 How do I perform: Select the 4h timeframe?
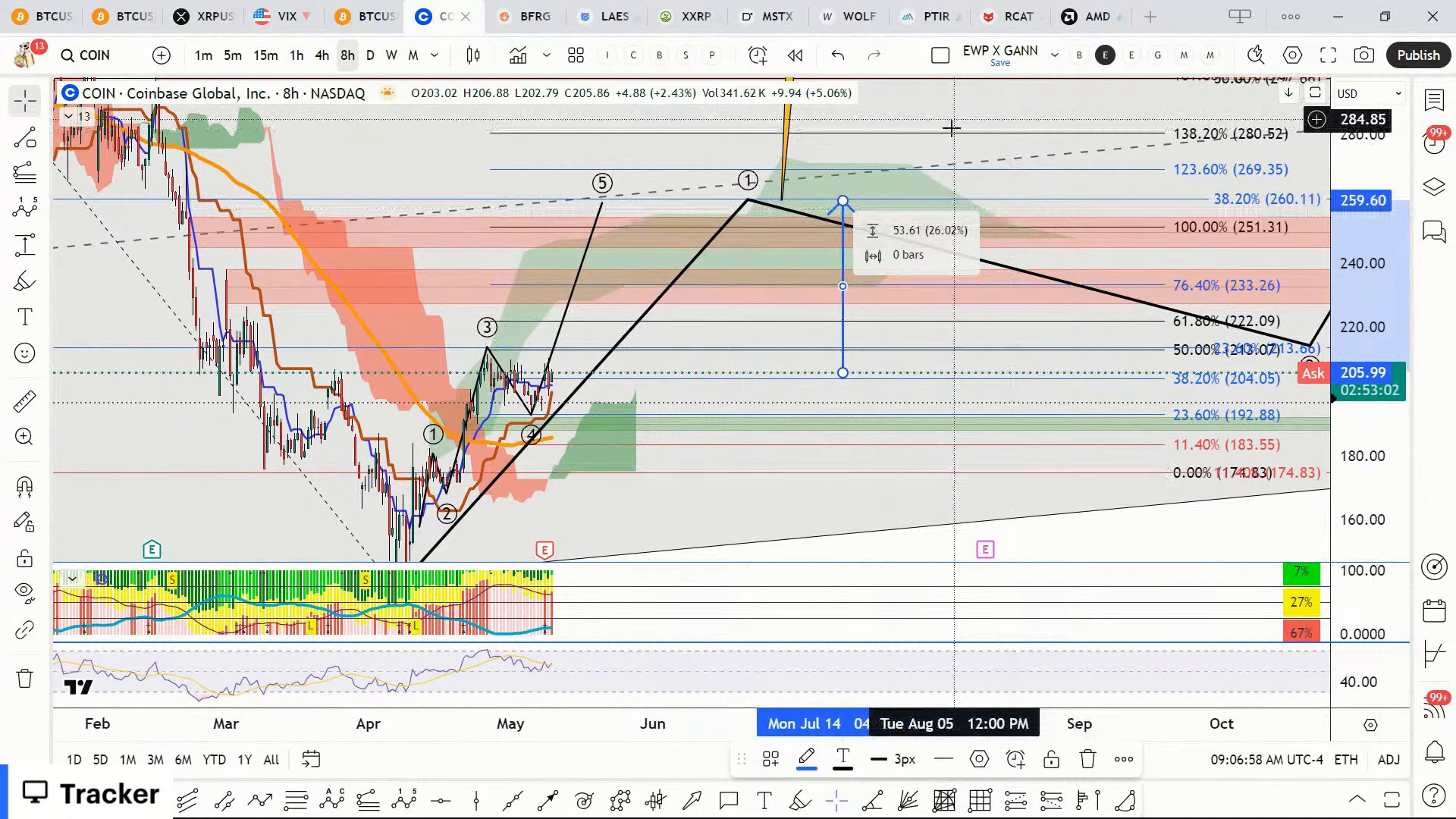(322, 55)
